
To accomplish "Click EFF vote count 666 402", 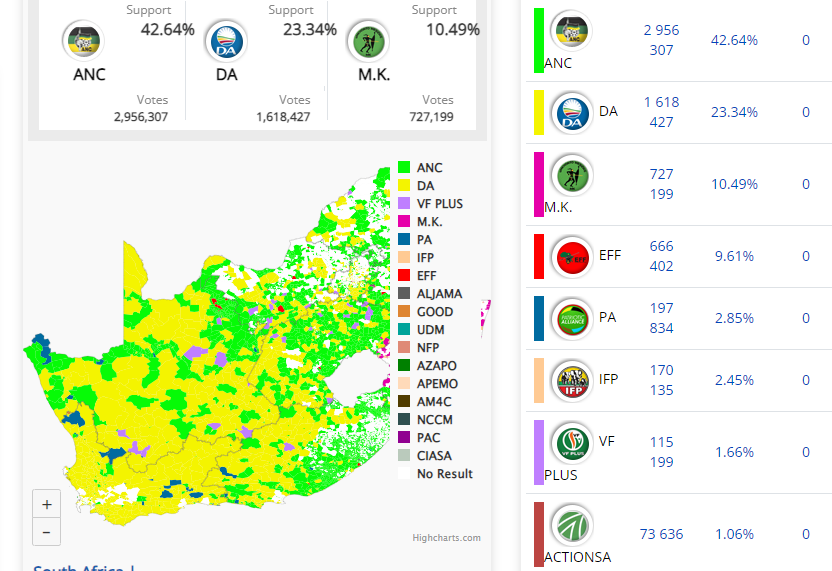I will pyautogui.click(x=661, y=256).
